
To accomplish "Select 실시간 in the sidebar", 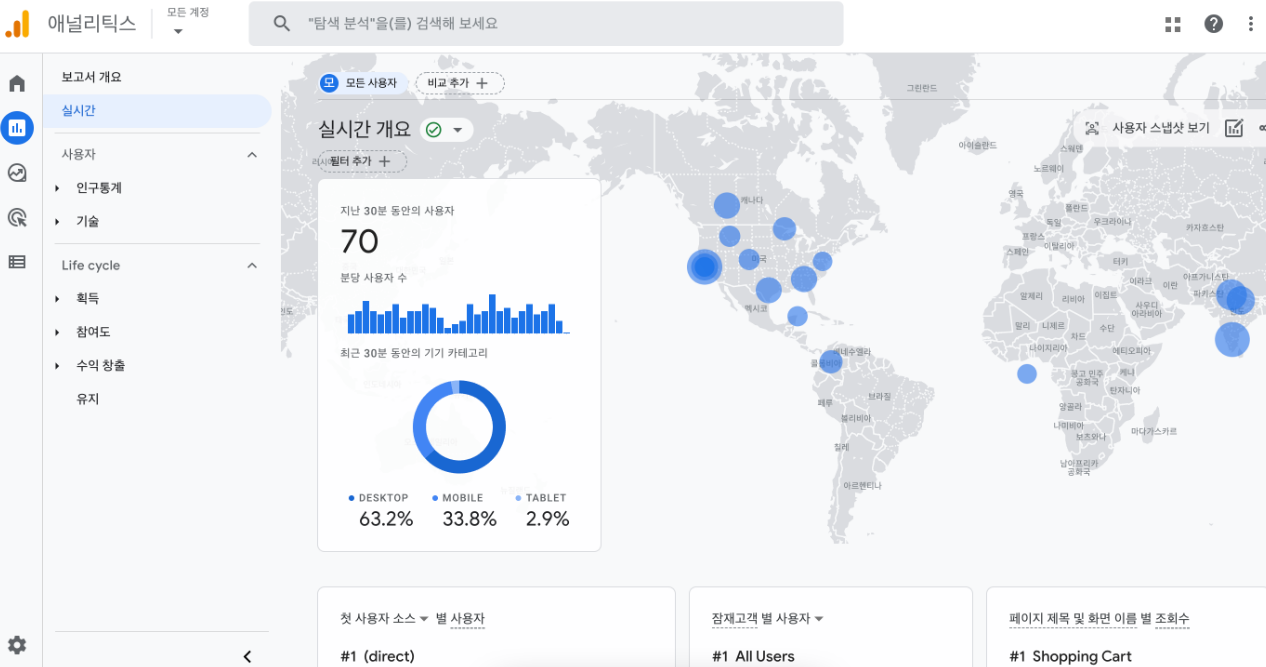I will pos(157,111).
